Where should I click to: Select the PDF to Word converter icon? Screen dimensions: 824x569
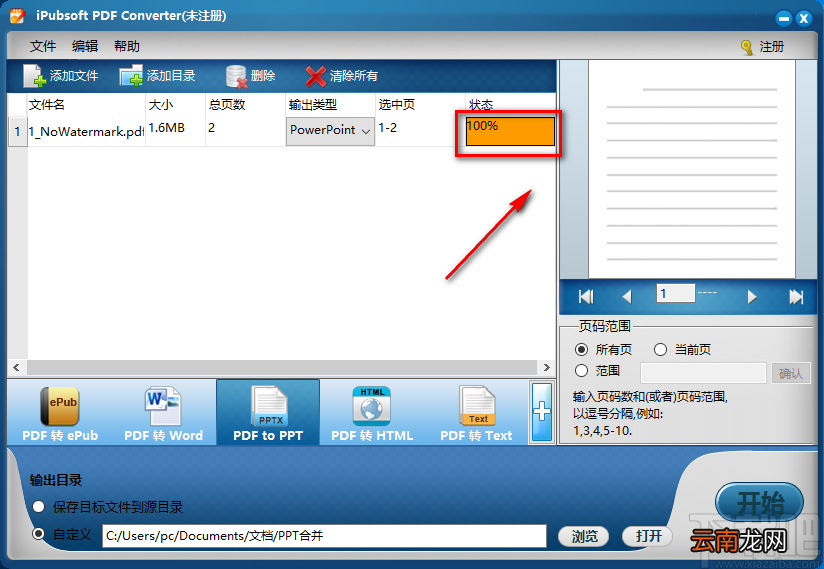click(163, 406)
